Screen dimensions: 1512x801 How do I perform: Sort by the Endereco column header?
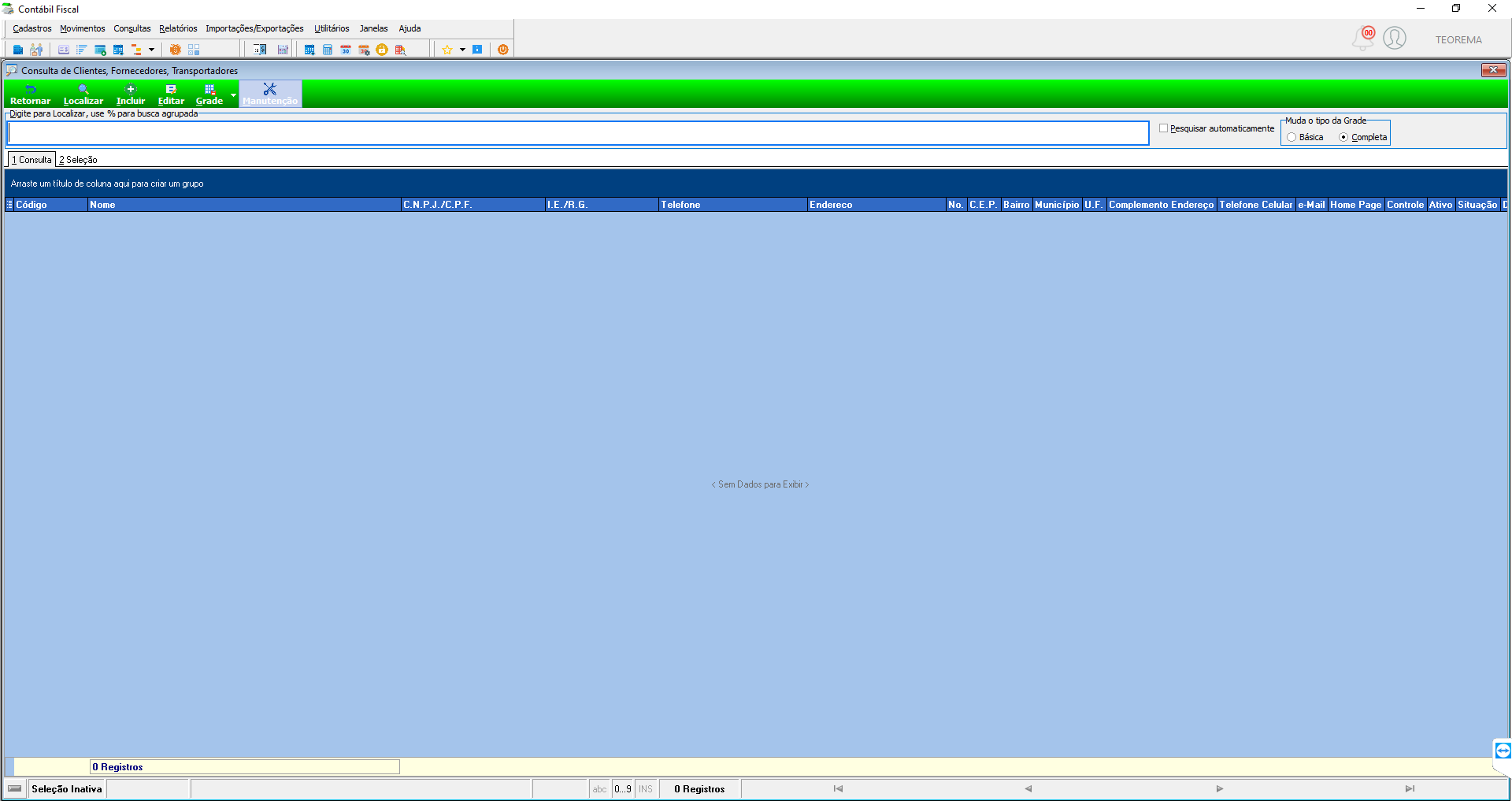pos(876,205)
